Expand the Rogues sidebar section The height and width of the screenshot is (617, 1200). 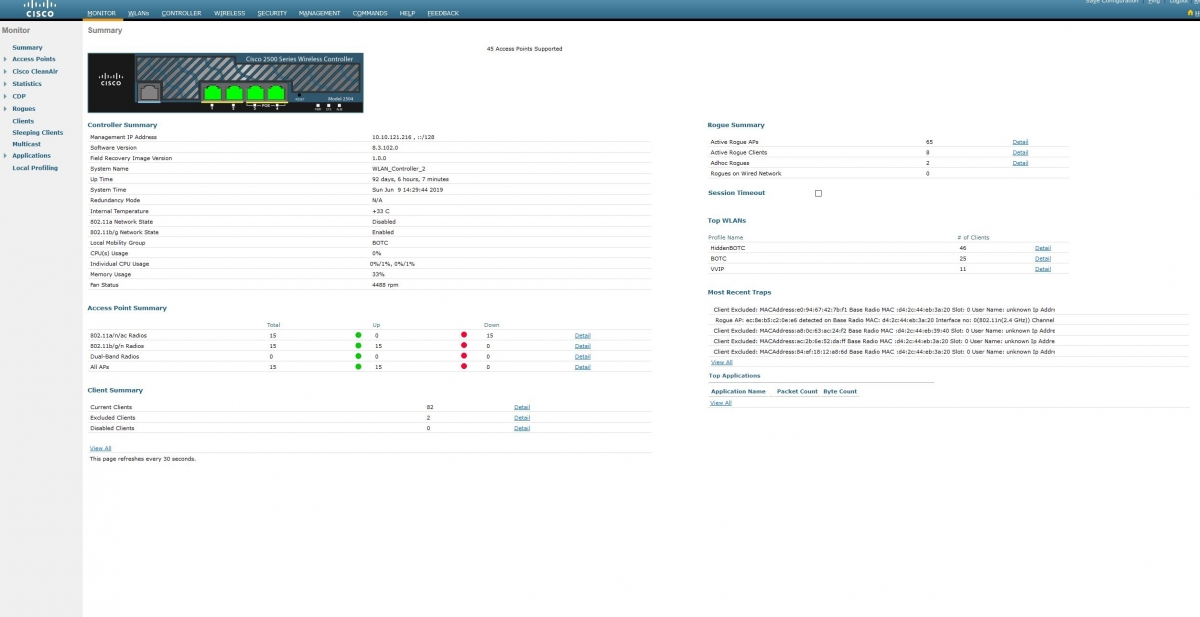coord(5,109)
